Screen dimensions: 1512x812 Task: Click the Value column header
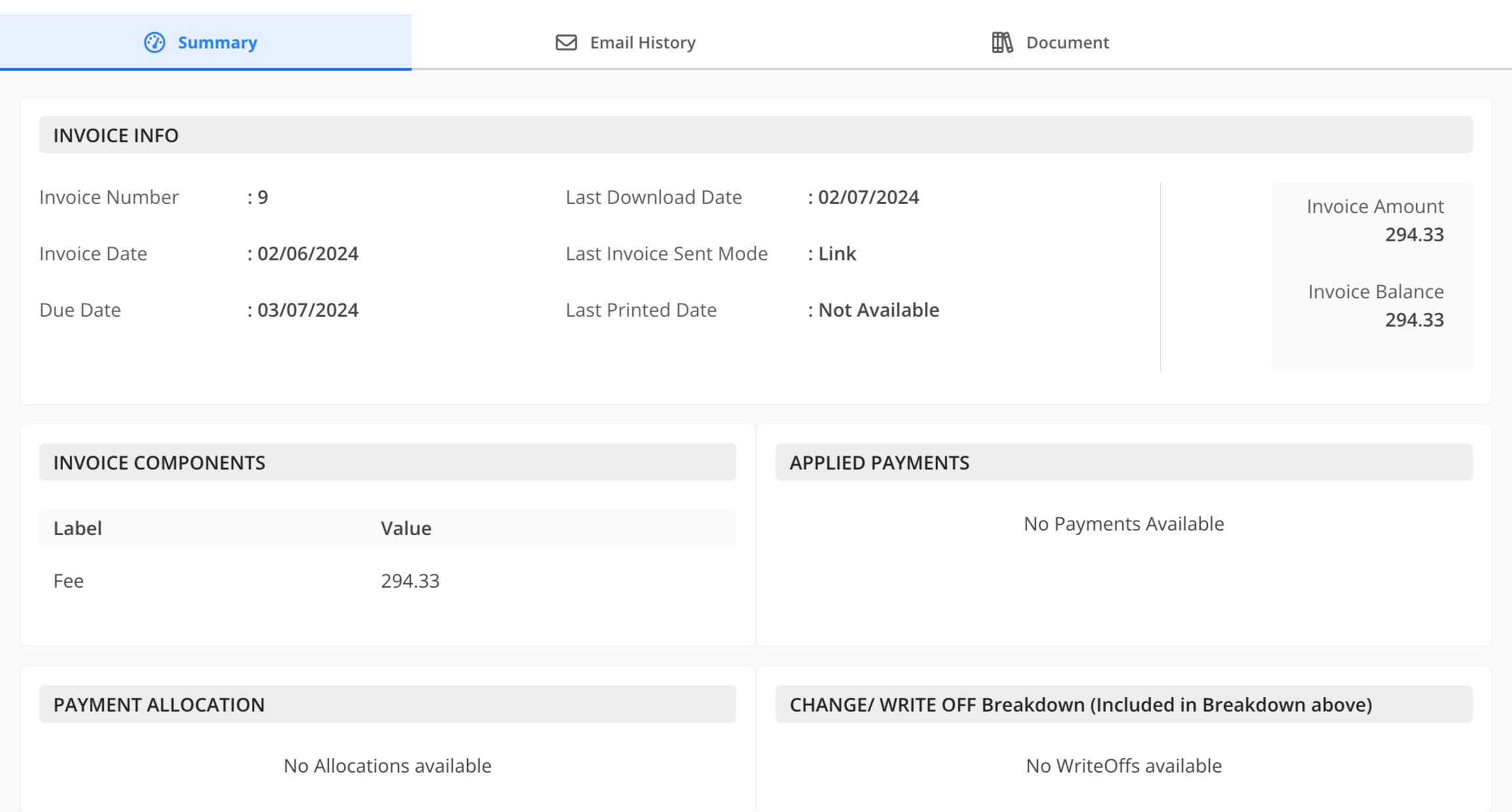pos(406,529)
